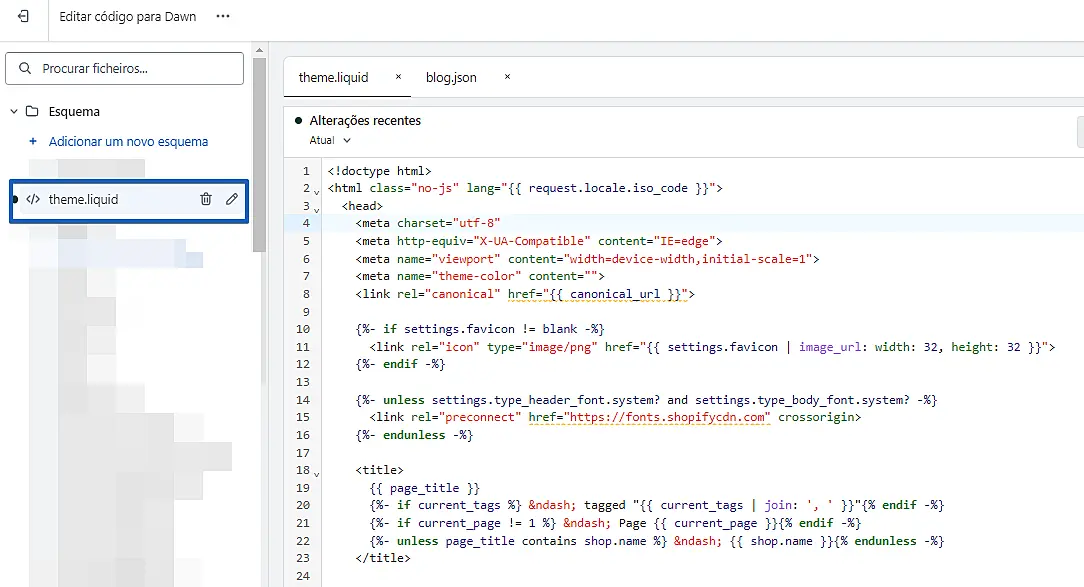Open the Atual version dropdown
The width and height of the screenshot is (1084, 587).
[330, 141]
